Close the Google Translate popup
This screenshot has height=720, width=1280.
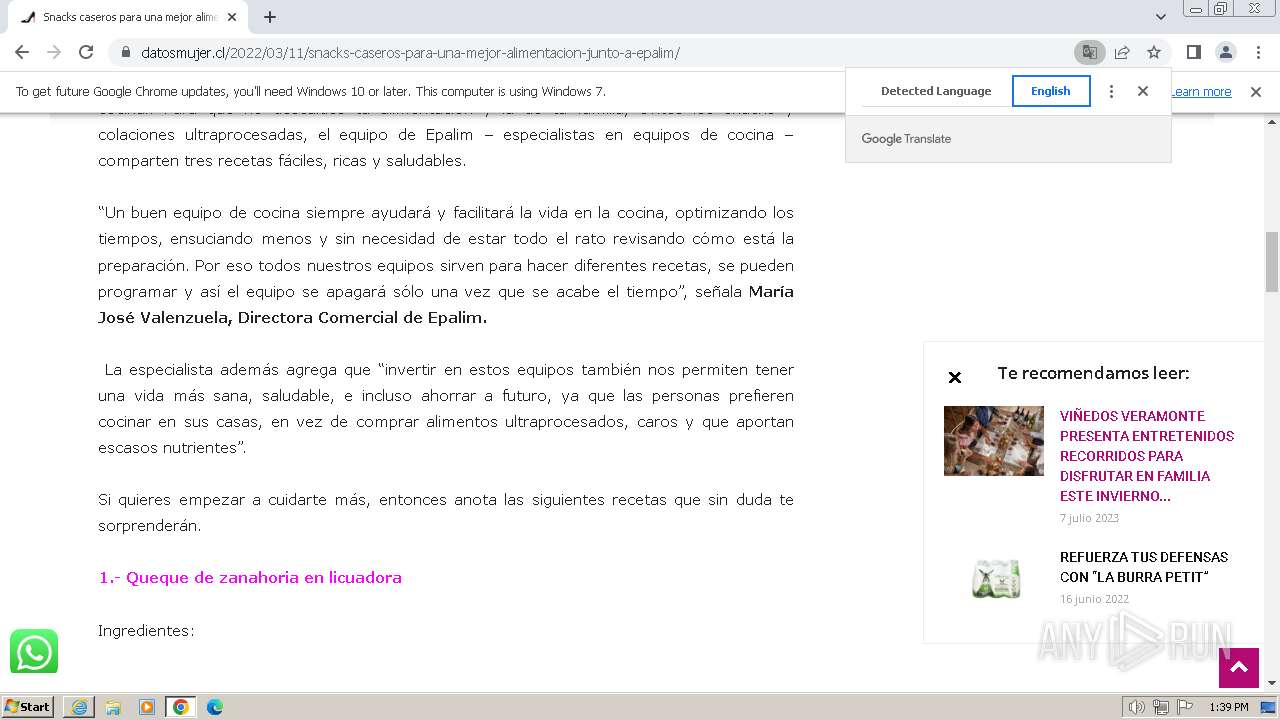click(x=1143, y=91)
